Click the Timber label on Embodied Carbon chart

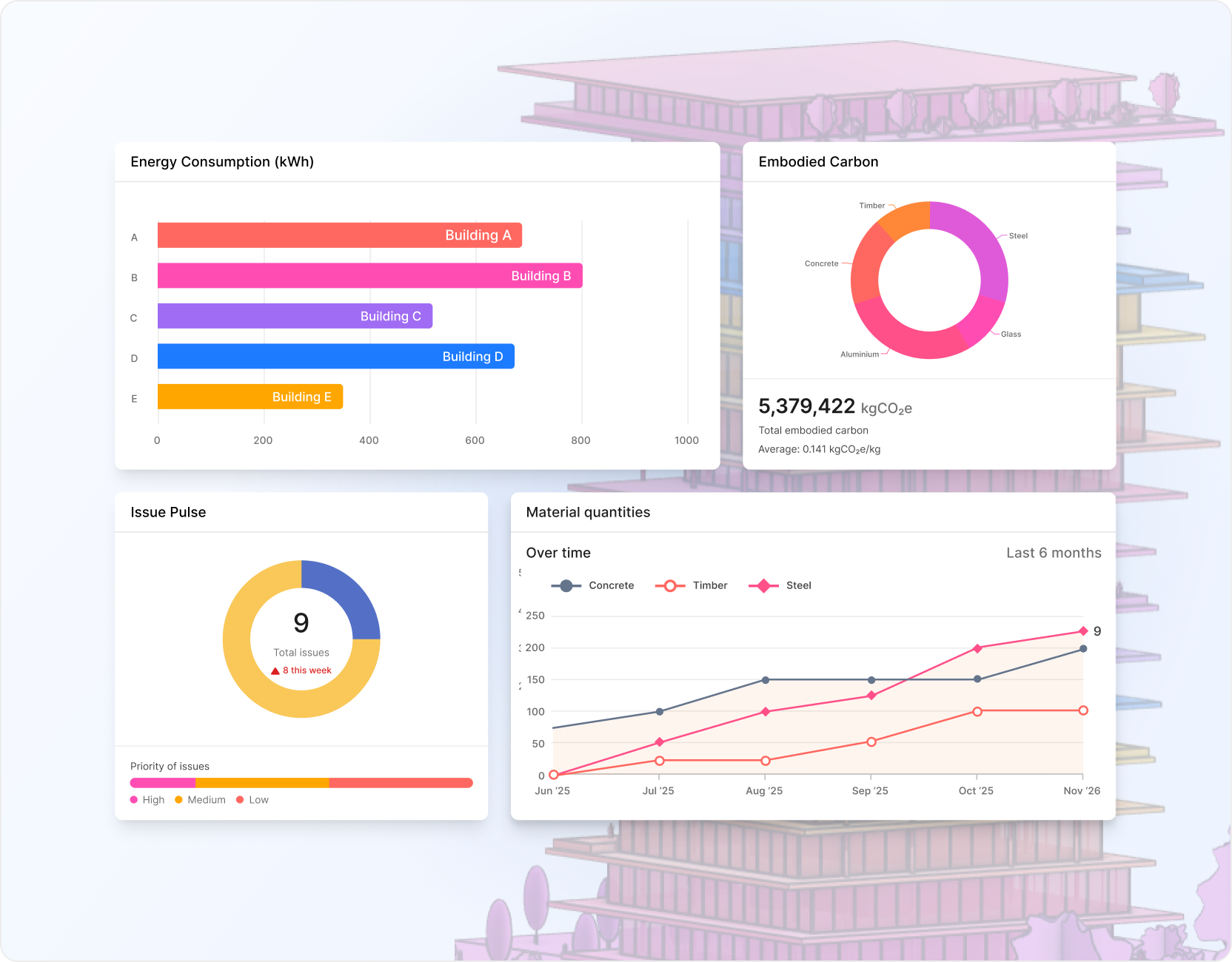click(x=871, y=206)
